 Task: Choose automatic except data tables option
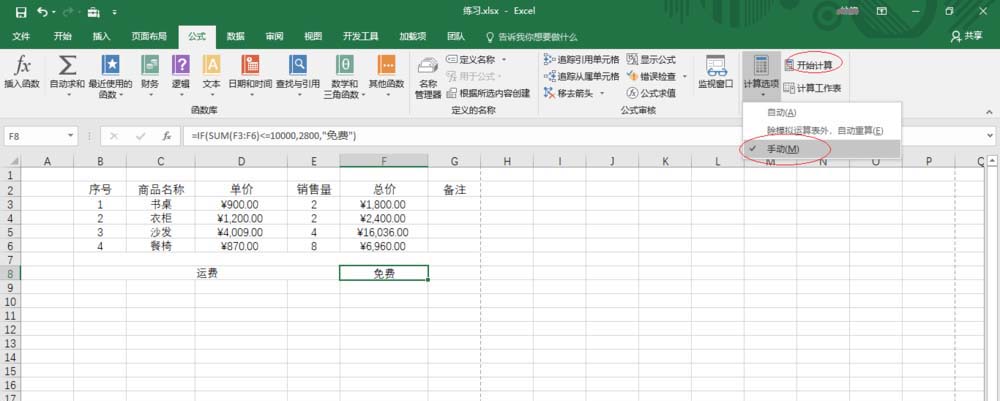(824, 131)
